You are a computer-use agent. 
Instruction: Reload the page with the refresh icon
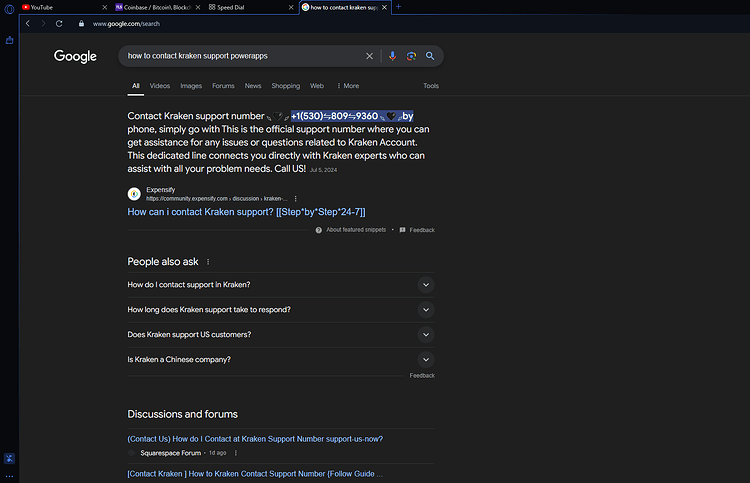coord(59,23)
